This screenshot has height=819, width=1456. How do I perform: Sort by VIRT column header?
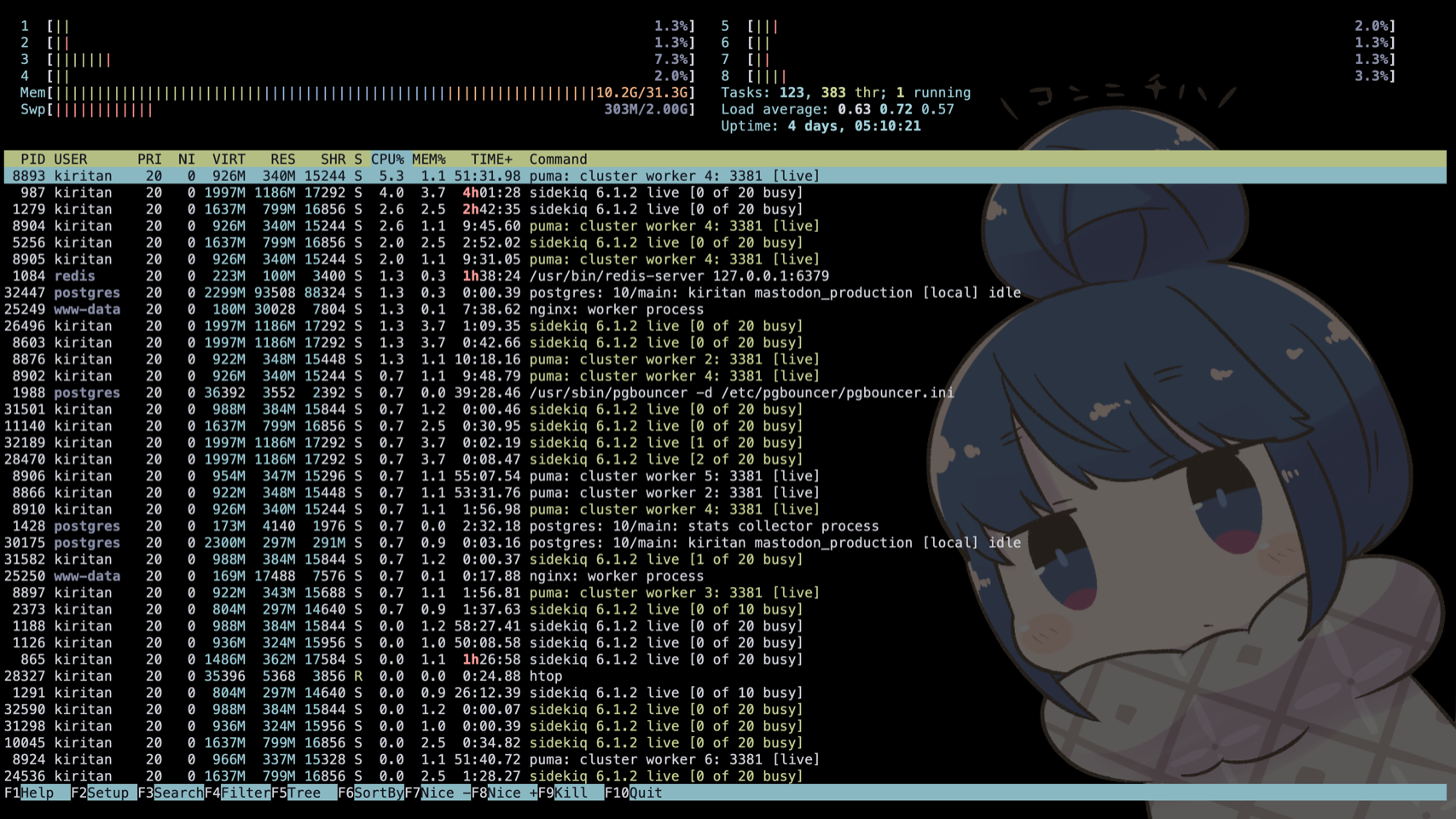(229, 160)
